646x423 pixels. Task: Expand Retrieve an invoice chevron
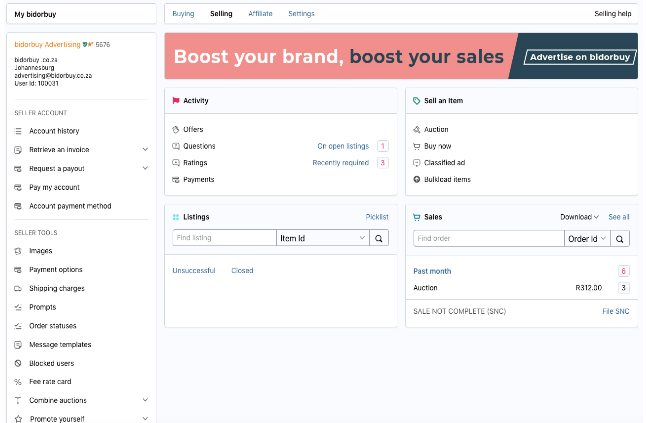click(x=145, y=150)
